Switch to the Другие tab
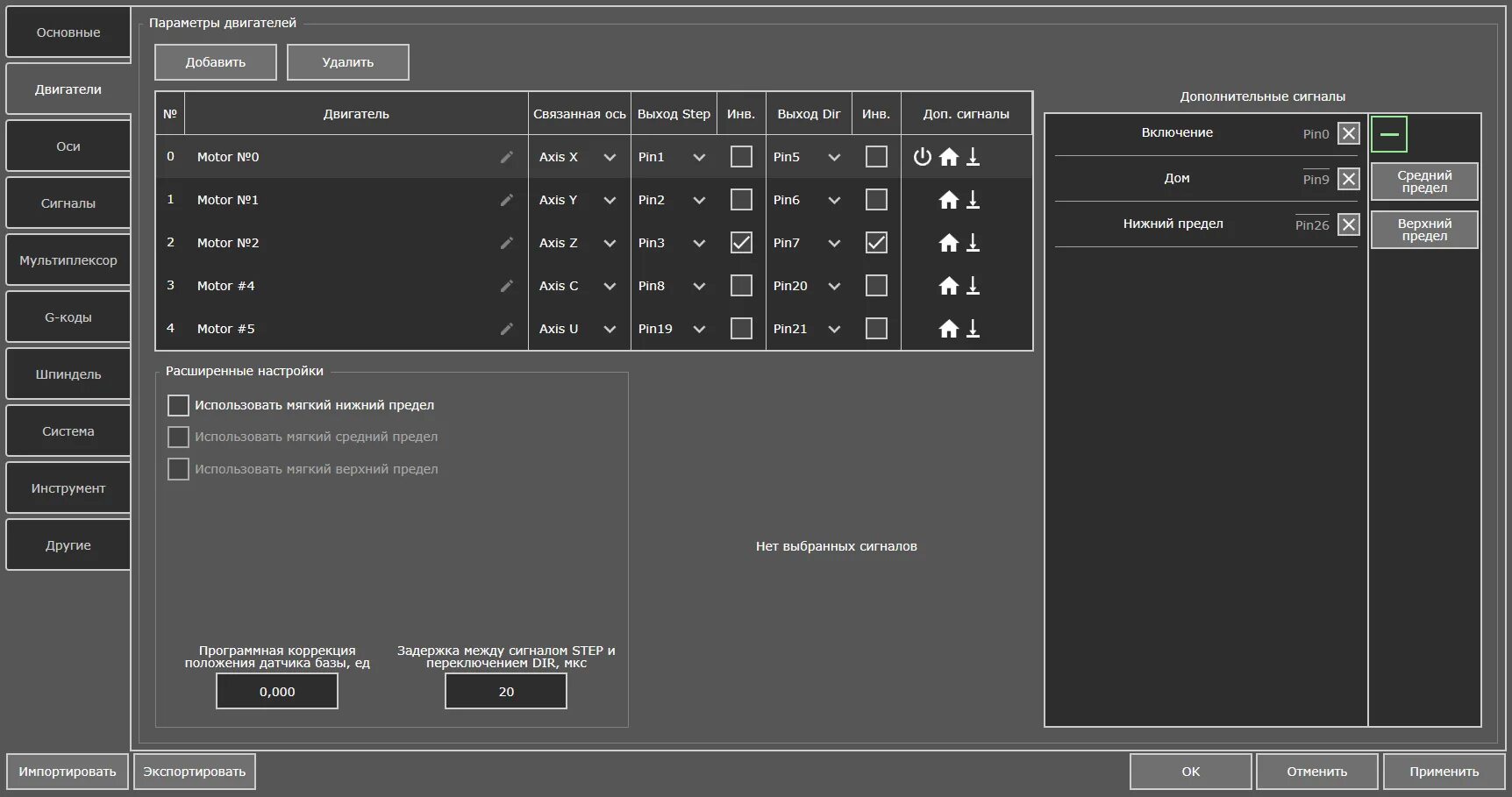The height and width of the screenshot is (797, 1512). tap(68, 545)
